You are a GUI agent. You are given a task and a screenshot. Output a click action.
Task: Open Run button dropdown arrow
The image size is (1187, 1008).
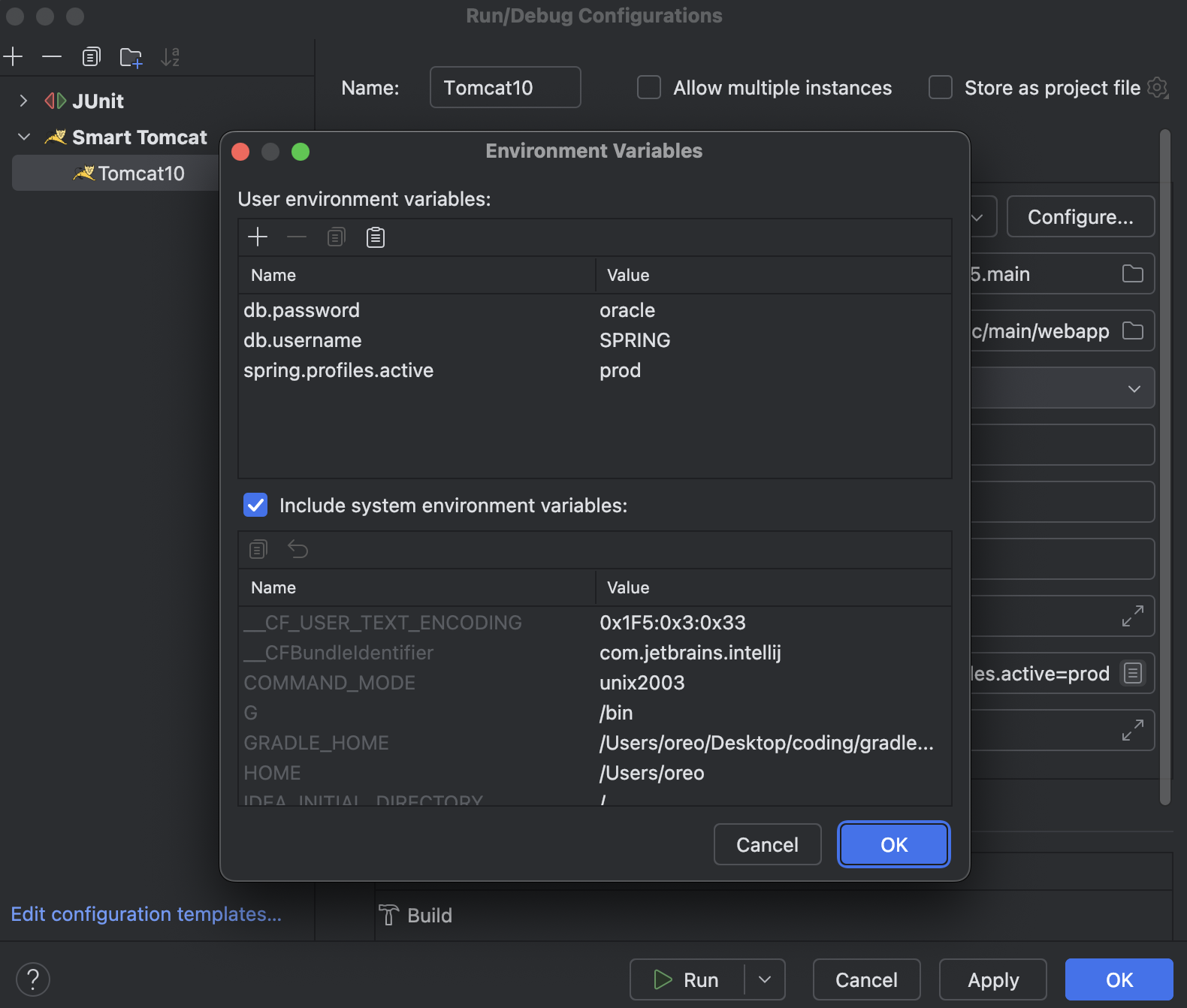point(765,979)
